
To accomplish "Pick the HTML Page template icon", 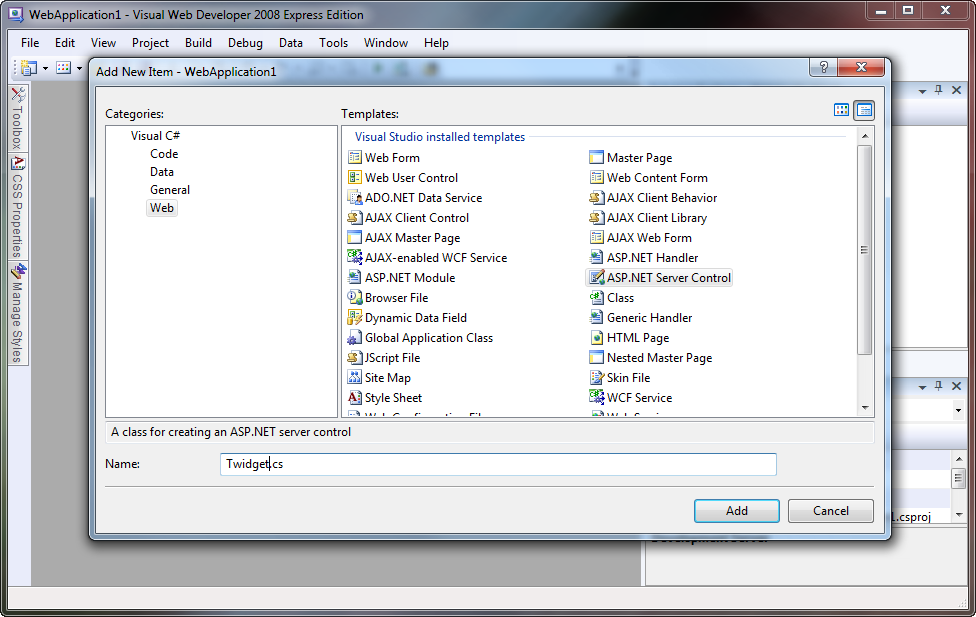I will pos(596,337).
